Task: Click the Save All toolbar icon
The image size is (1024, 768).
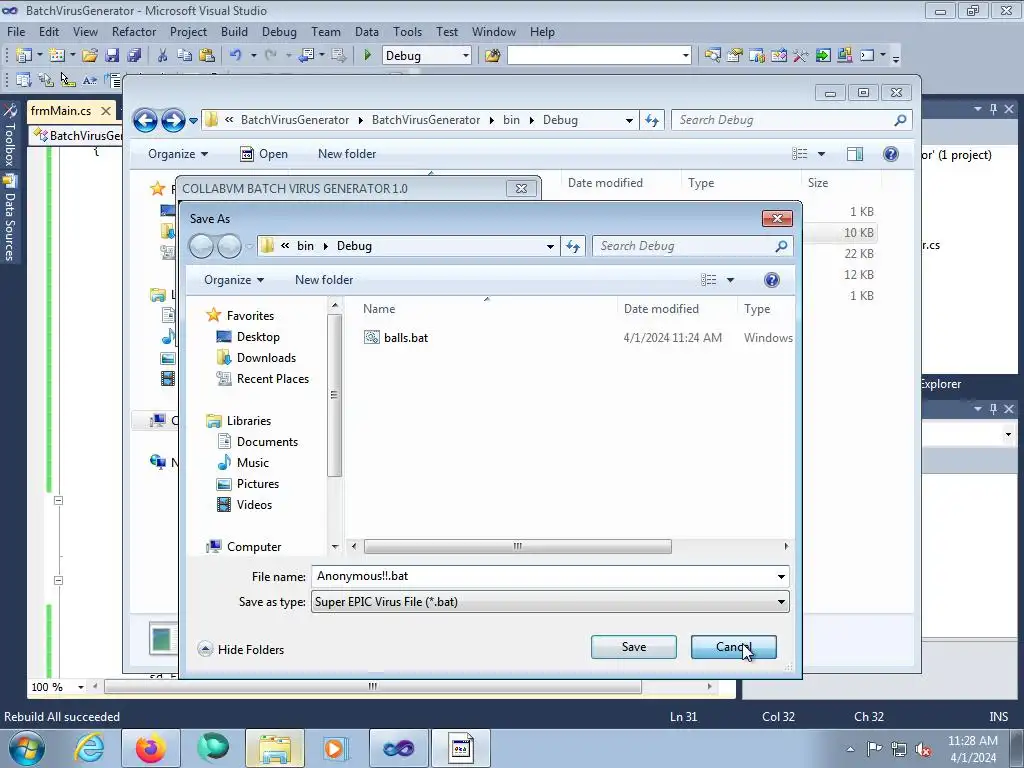Action: [x=134, y=56]
